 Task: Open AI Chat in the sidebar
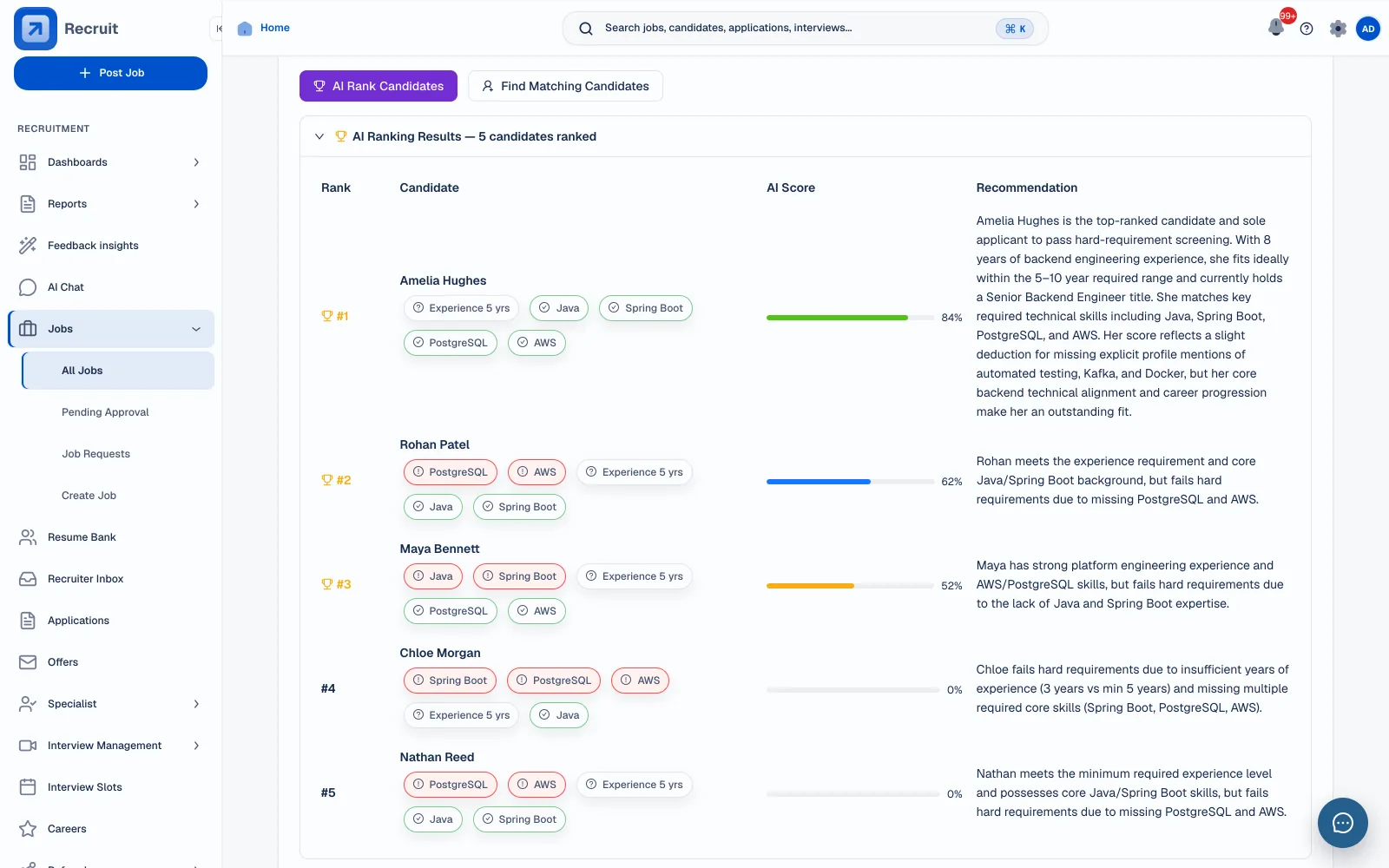click(x=110, y=287)
